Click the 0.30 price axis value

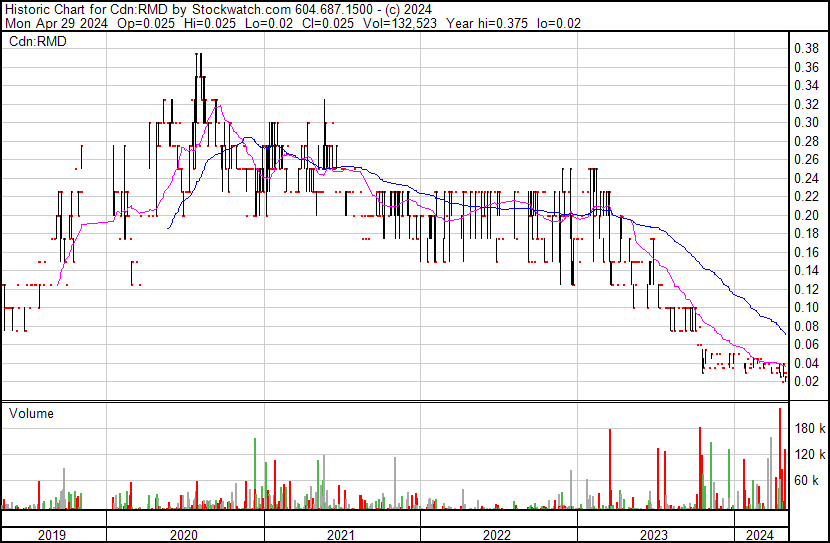pyautogui.click(x=807, y=122)
